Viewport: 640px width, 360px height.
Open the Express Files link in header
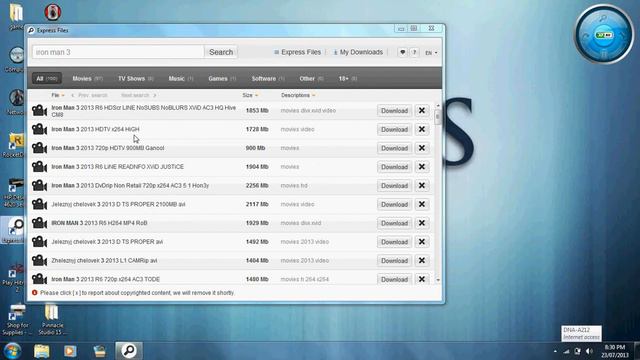click(298, 52)
